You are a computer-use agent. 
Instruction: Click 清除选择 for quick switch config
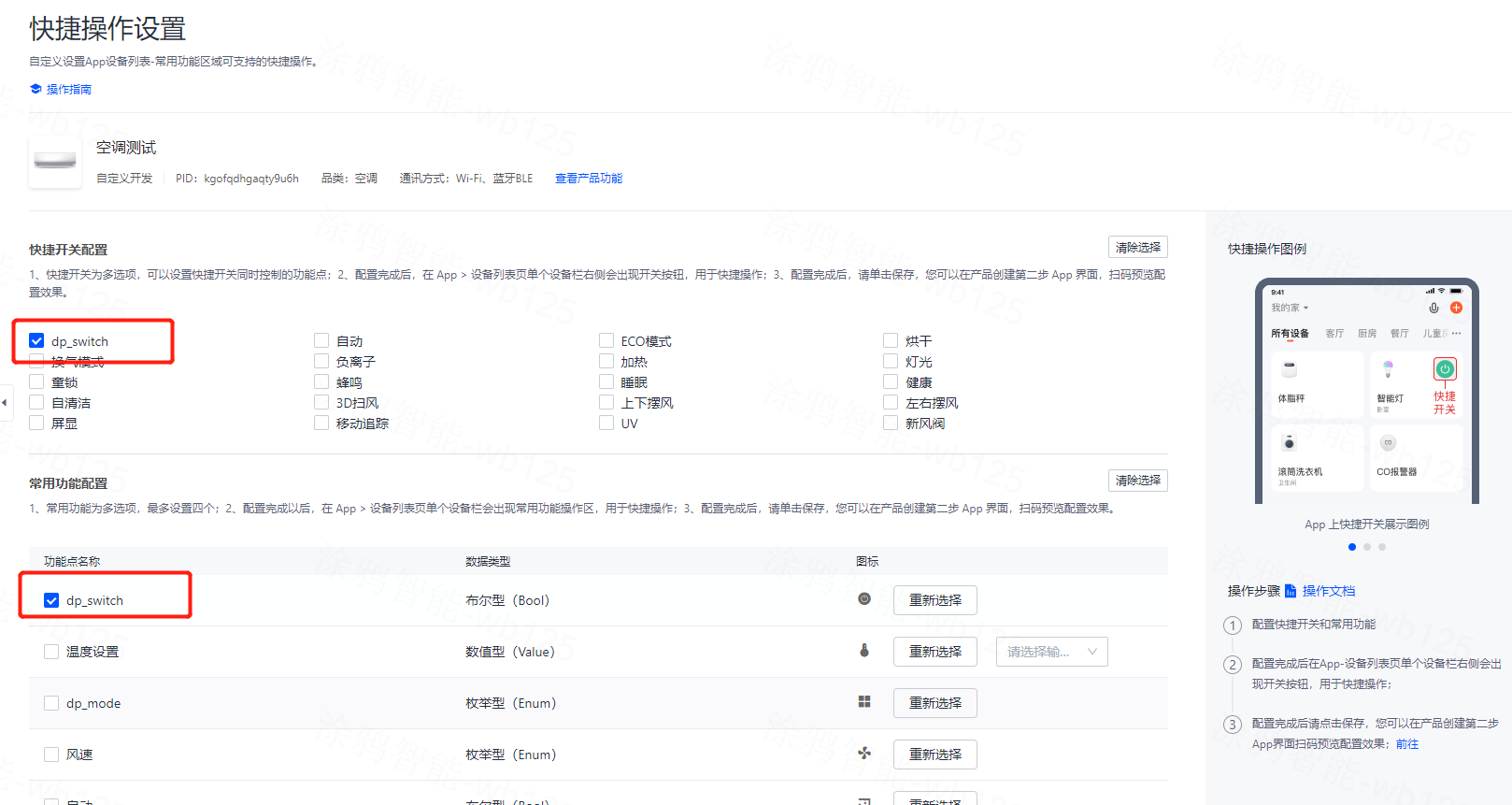[1137, 248]
